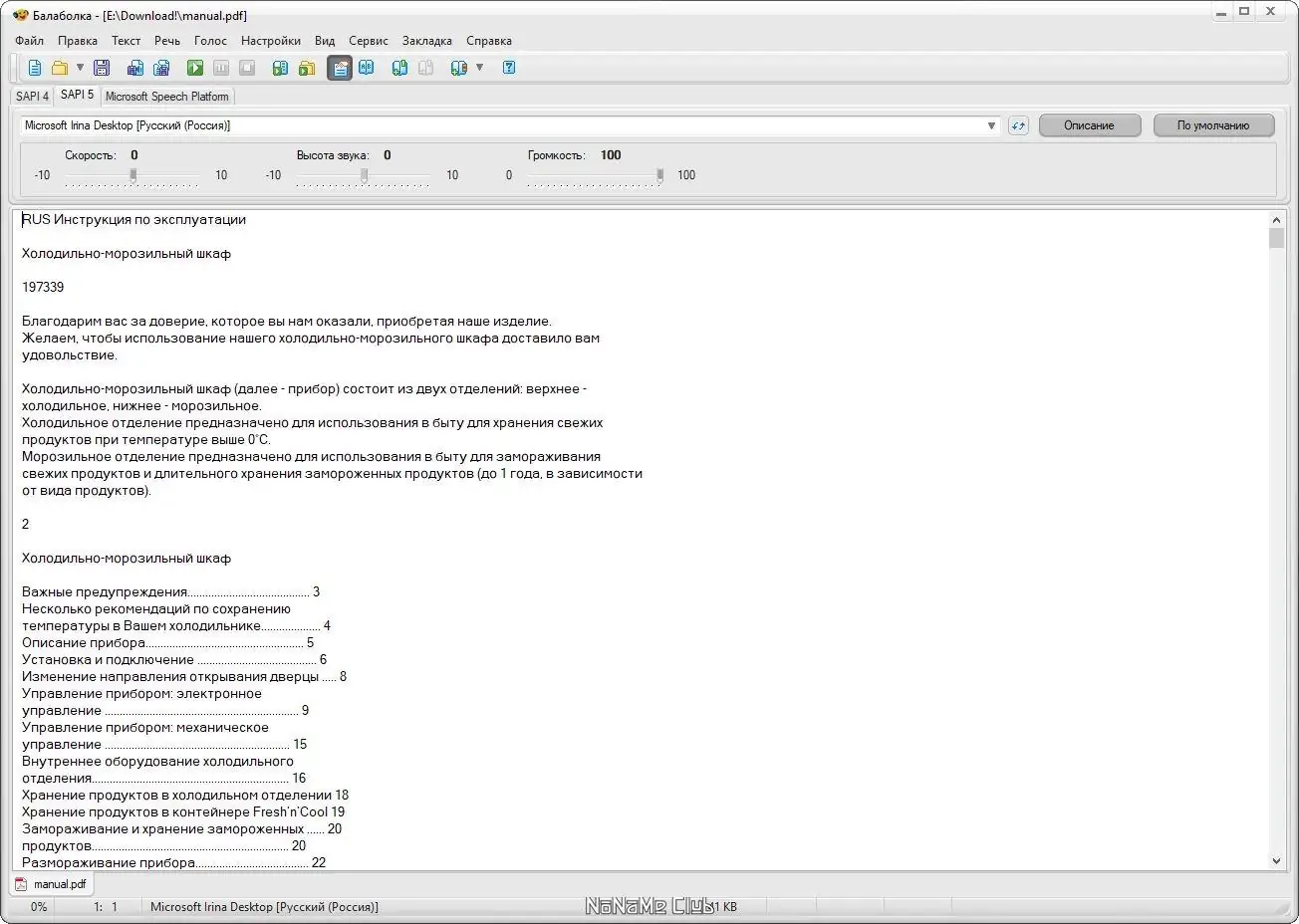
Task: Click the line 'Внутреннее оборудование холодильного'
Action: [157, 762]
